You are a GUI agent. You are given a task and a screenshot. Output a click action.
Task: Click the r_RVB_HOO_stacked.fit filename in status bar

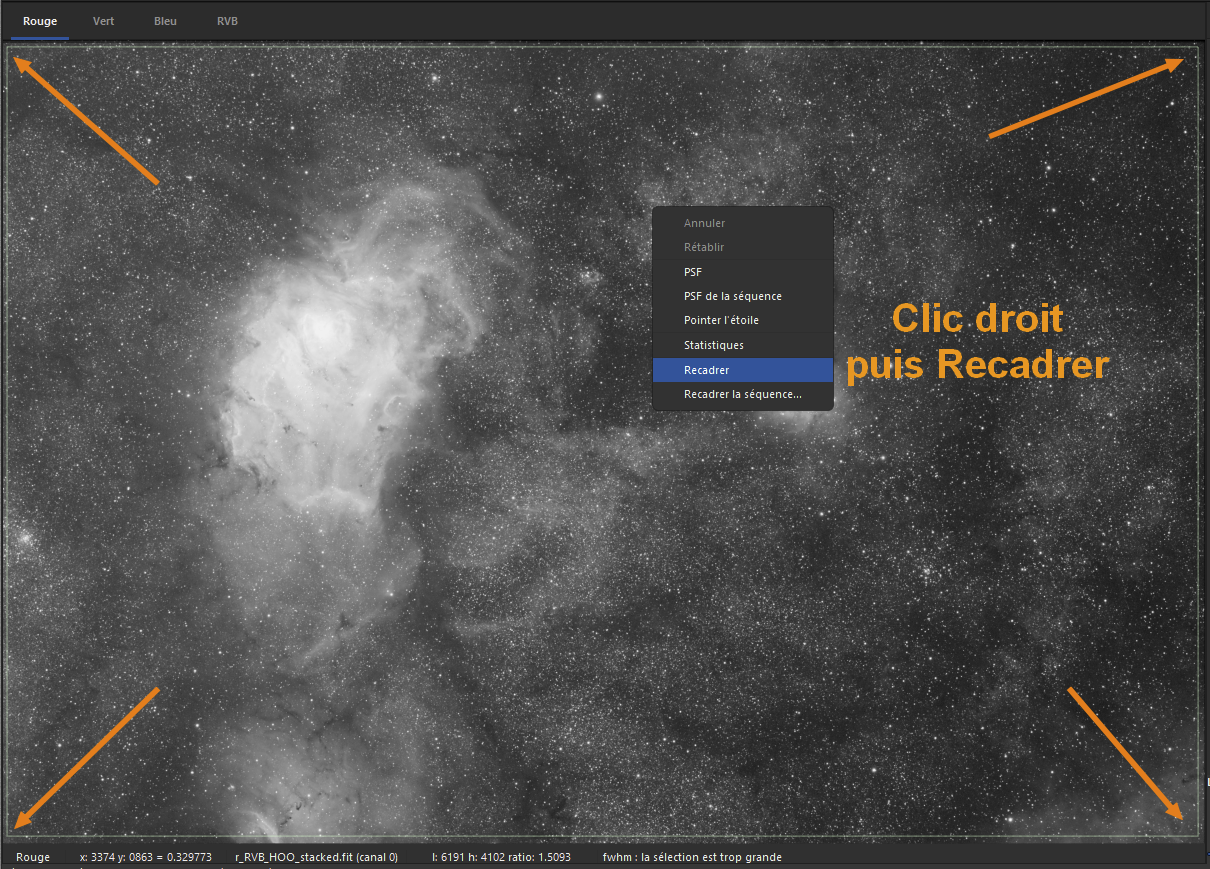316,857
